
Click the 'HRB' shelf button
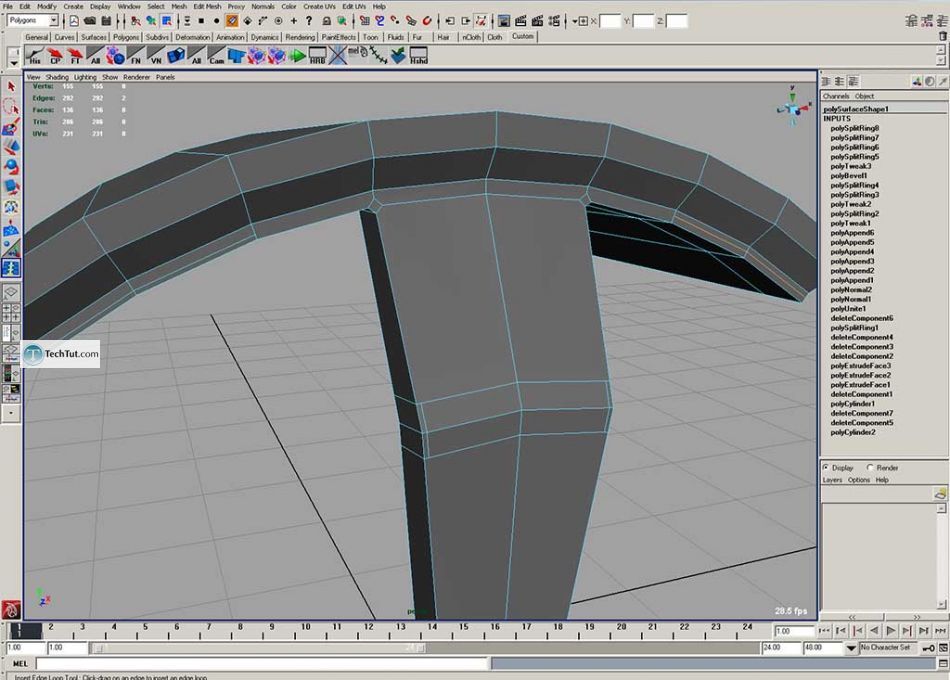(317, 55)
